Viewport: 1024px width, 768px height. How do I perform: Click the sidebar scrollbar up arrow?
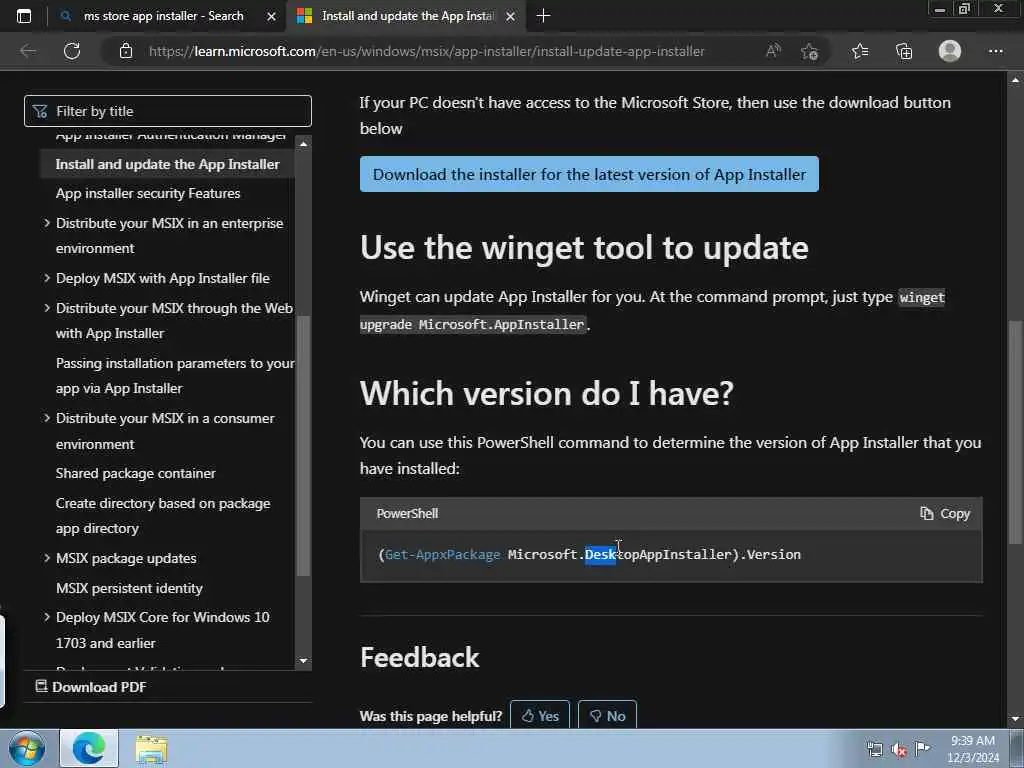(303, 144)
